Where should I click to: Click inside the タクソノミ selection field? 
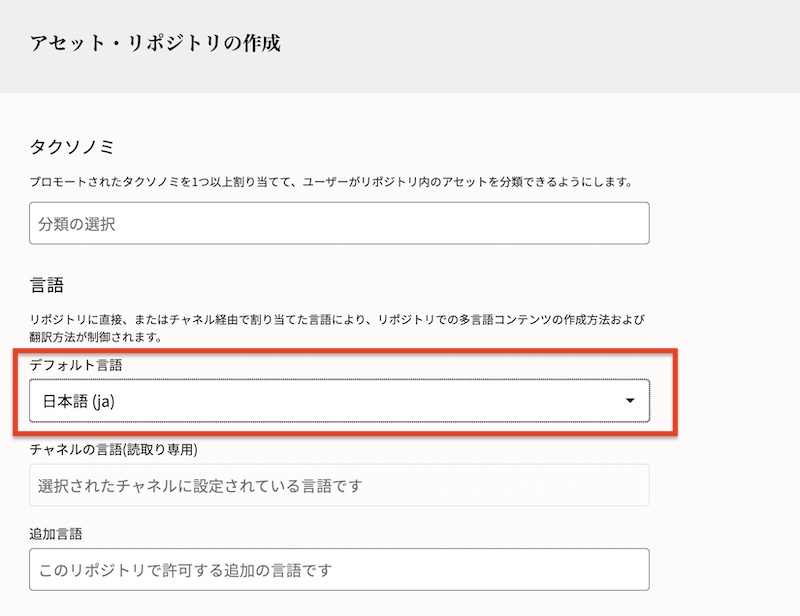tap(337, 222)
